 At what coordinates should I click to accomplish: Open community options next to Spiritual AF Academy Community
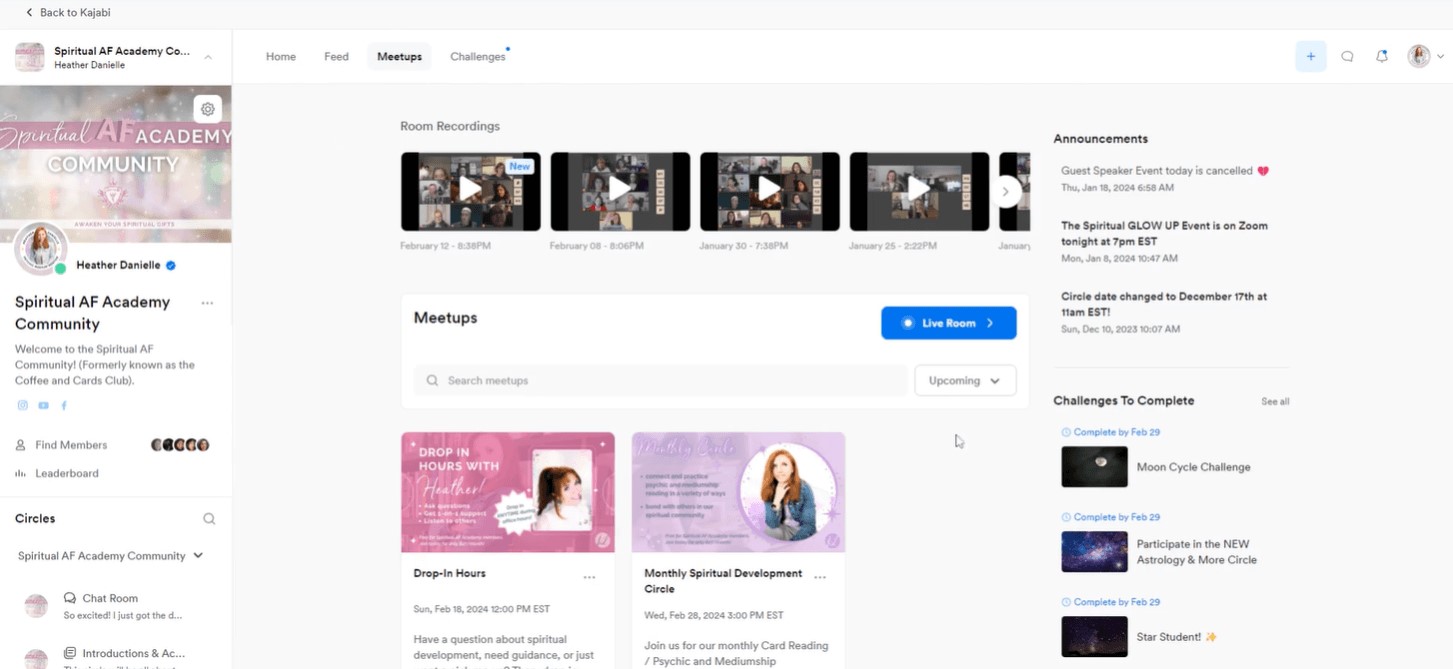(x=207, y=303)
